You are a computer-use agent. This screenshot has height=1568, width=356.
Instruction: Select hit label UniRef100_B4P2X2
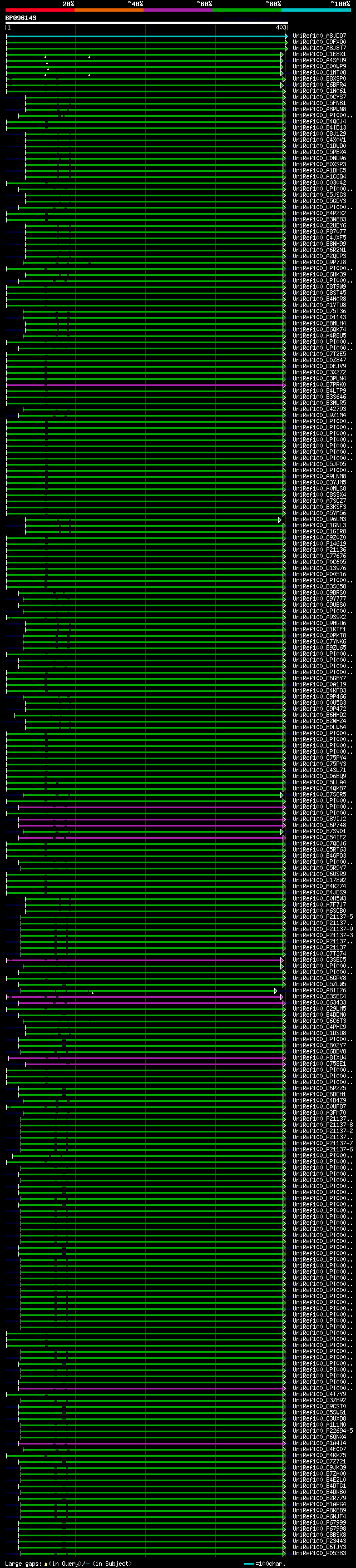pos(319,213)
